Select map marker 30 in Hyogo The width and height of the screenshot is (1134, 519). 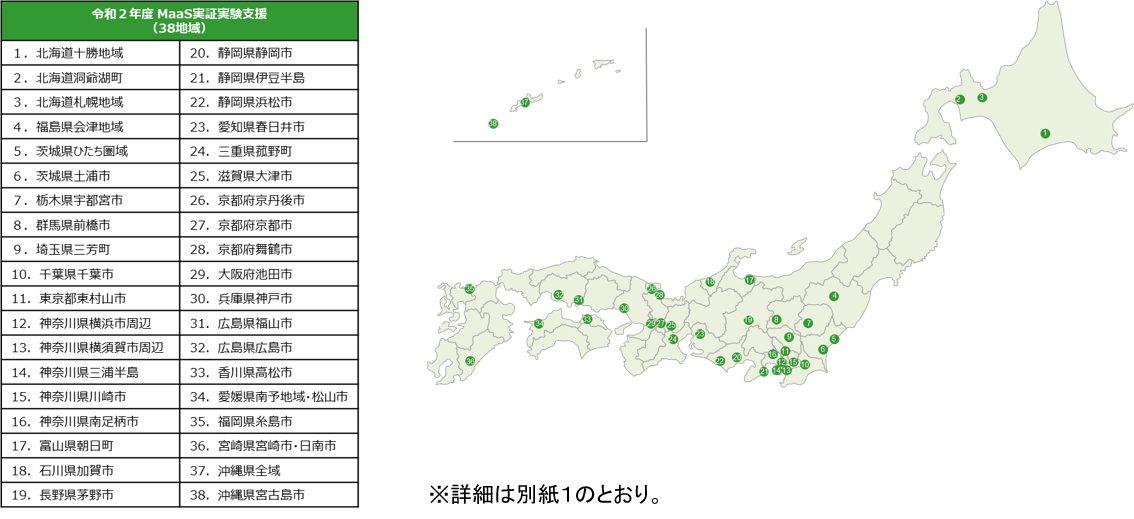[x=624, y=308]
